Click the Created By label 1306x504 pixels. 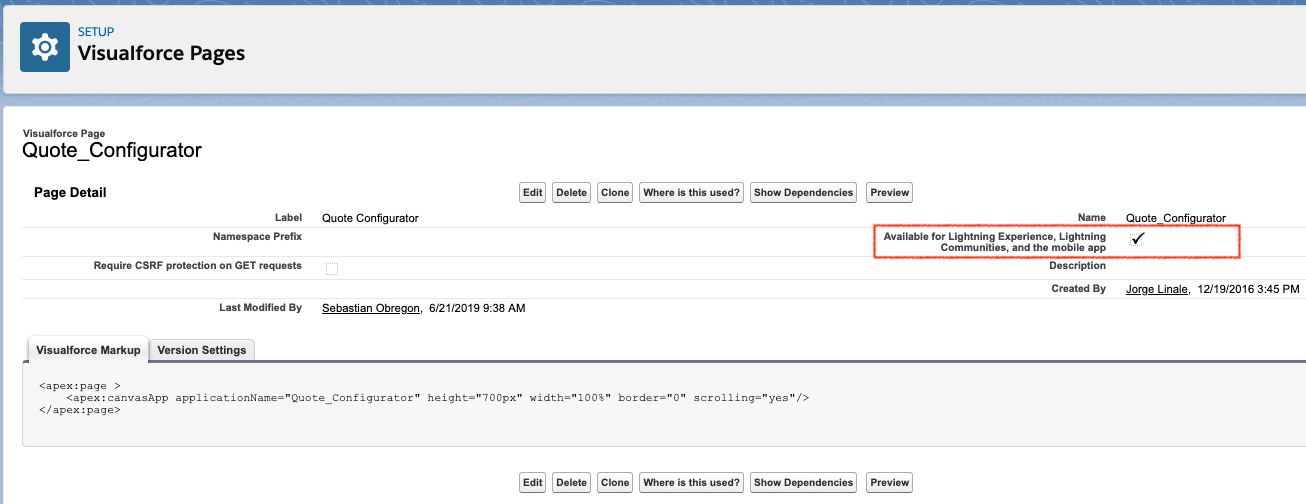[1078, 288]
